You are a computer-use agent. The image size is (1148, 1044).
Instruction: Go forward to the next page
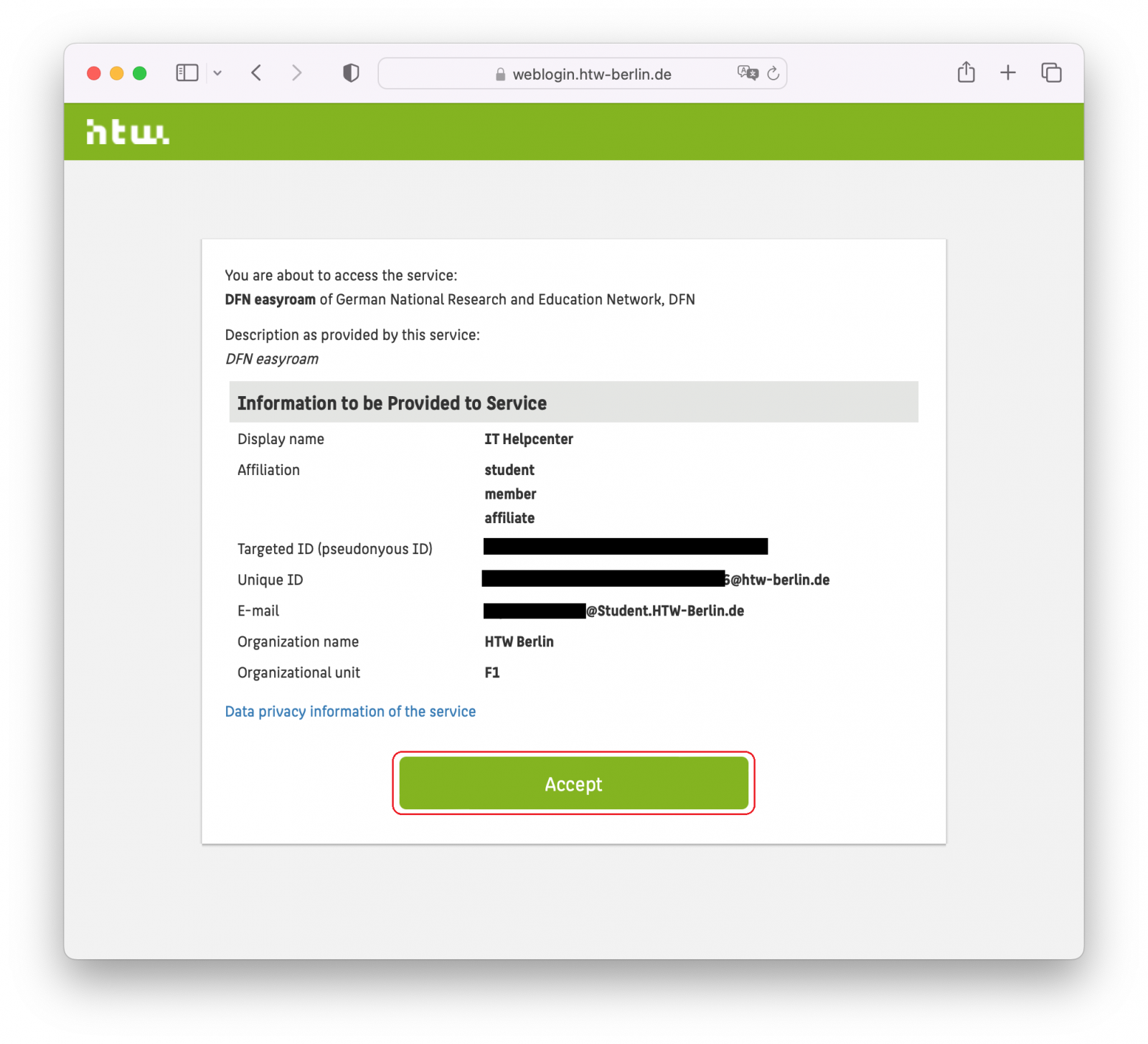click(x=296, y=73)
